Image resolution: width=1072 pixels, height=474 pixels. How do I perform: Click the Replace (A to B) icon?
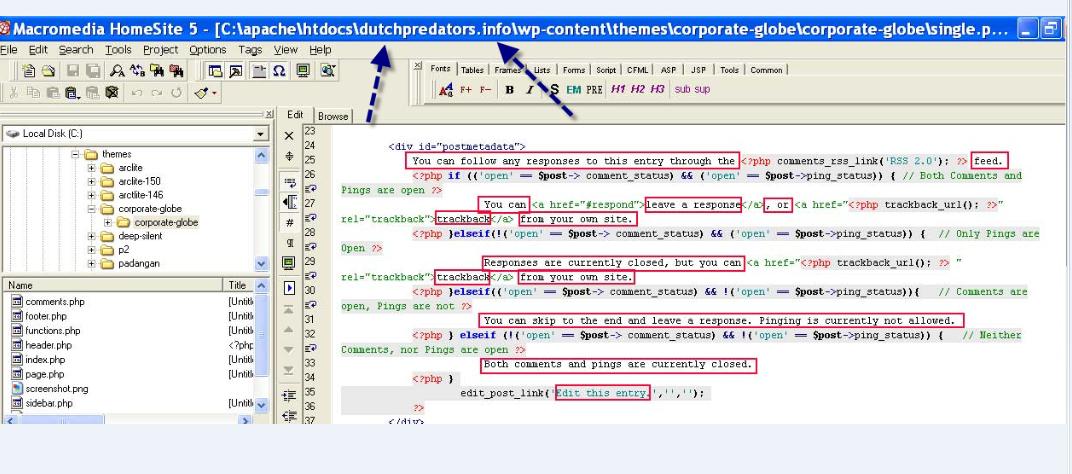coord(137,70)
